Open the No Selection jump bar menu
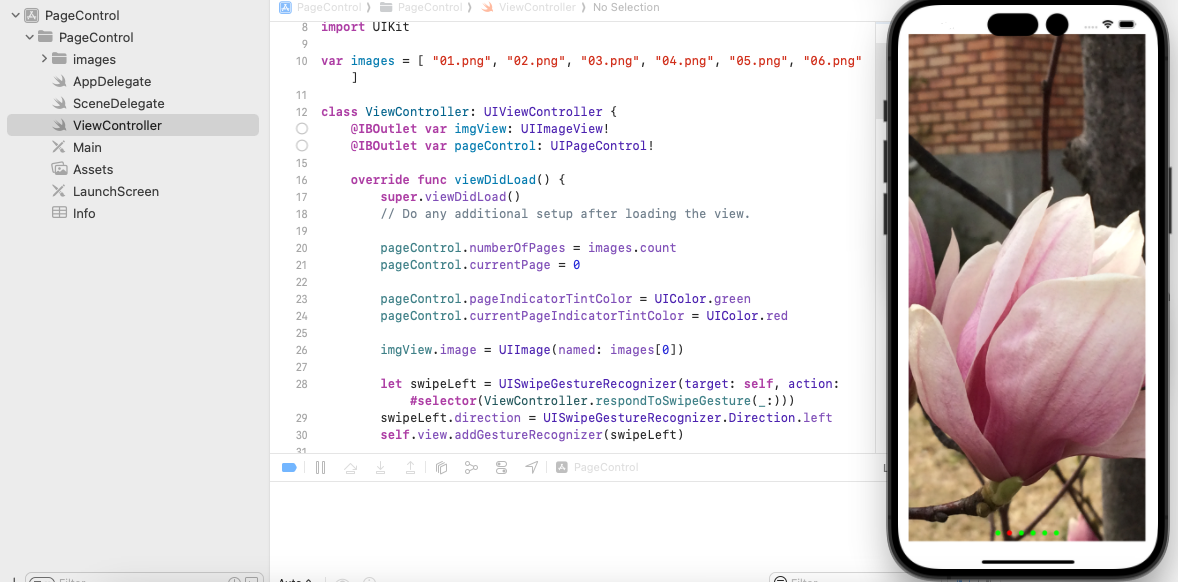The width and height of the screenshot is (1178, 582). click(626, 8)
